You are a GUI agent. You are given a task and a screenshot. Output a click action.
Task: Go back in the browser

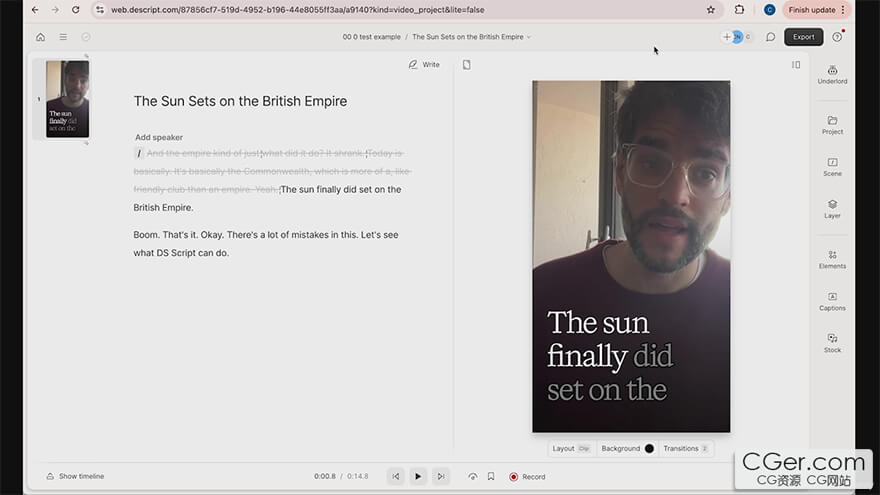point(35,10)
